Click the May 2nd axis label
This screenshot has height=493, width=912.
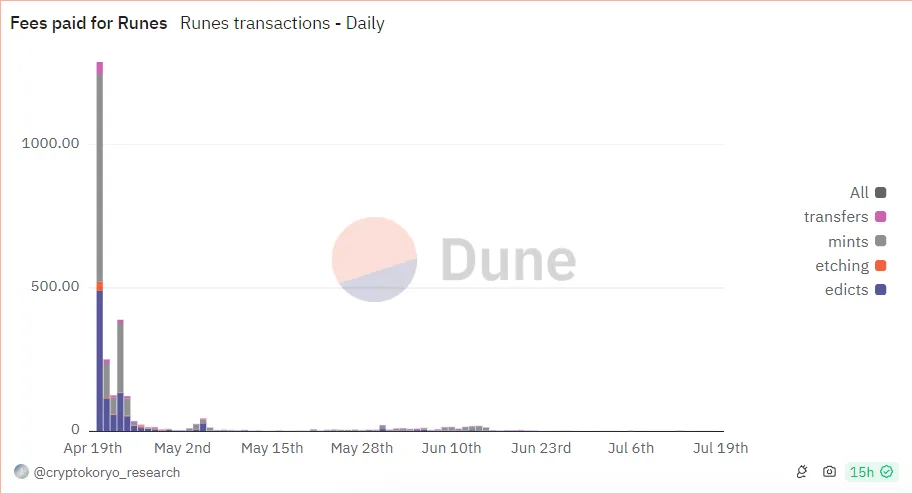[182, 448]
